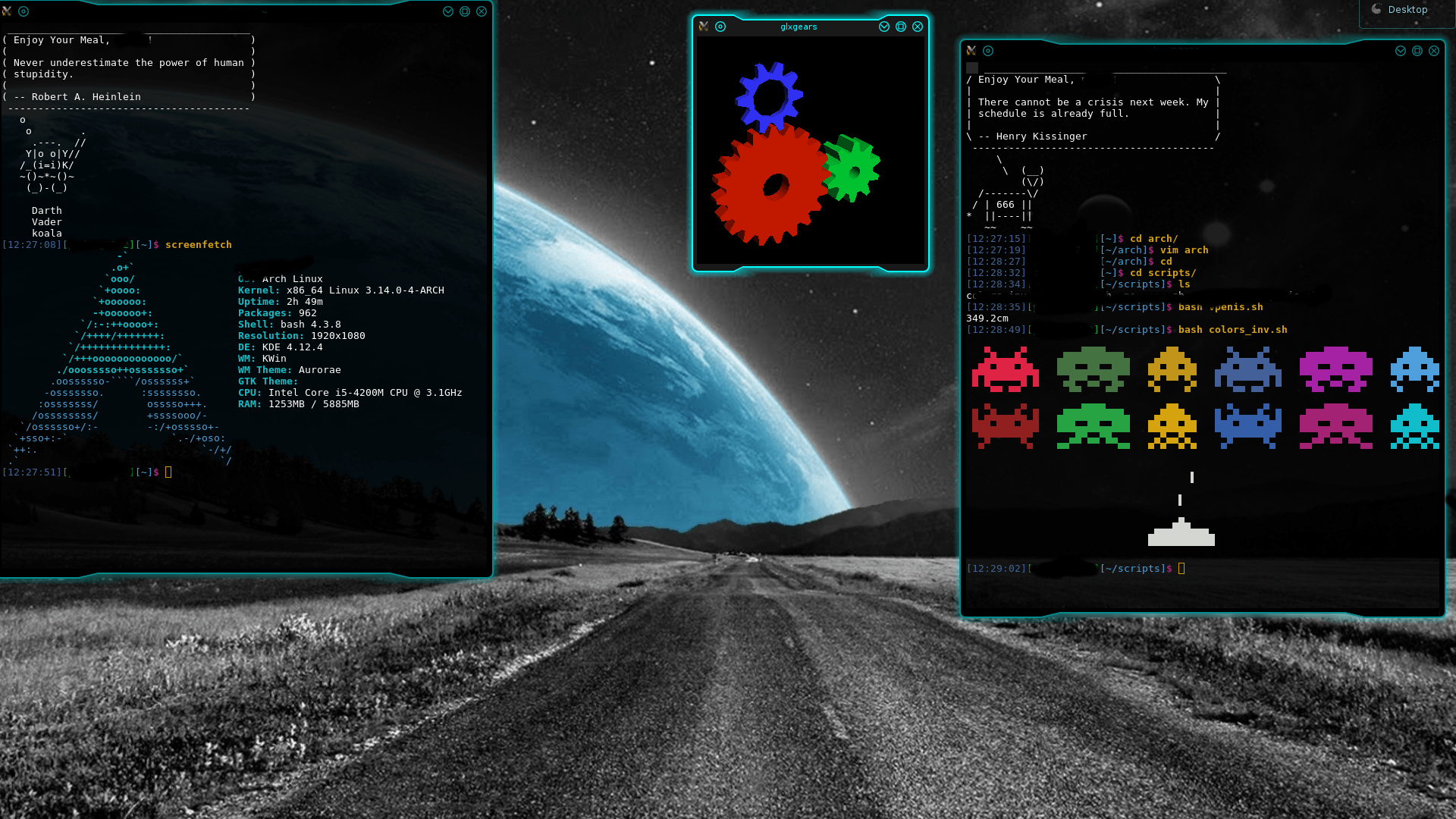Click the WM Theme Aurorae line

coord(290,370)
